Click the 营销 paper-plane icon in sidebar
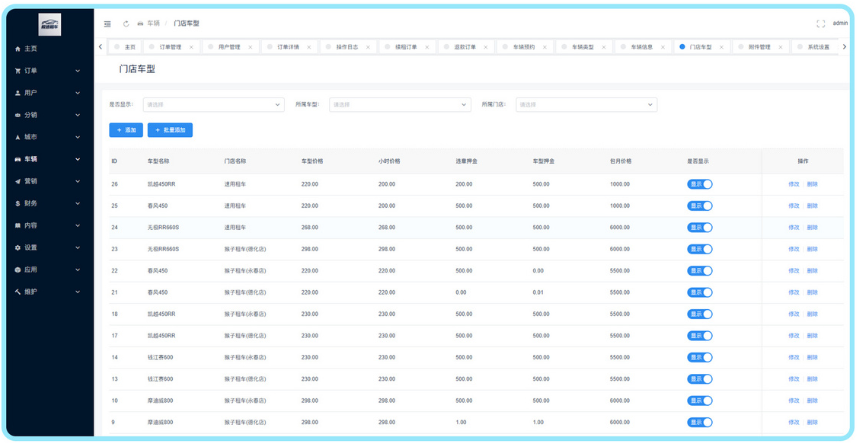Image resolution: width=858 pixels, height=443 pixels. [x=18, y=181]
